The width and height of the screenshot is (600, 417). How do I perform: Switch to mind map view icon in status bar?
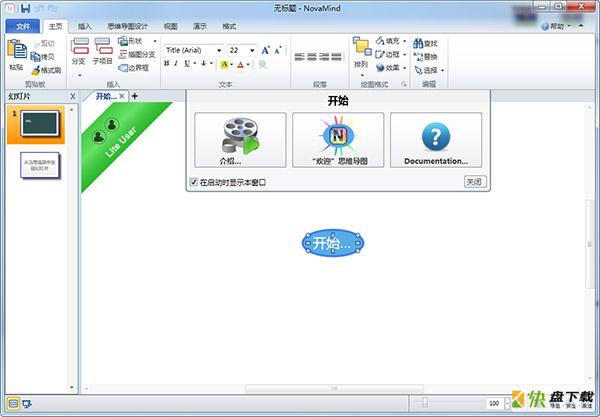pyautogui.click(x=13, y=404)
